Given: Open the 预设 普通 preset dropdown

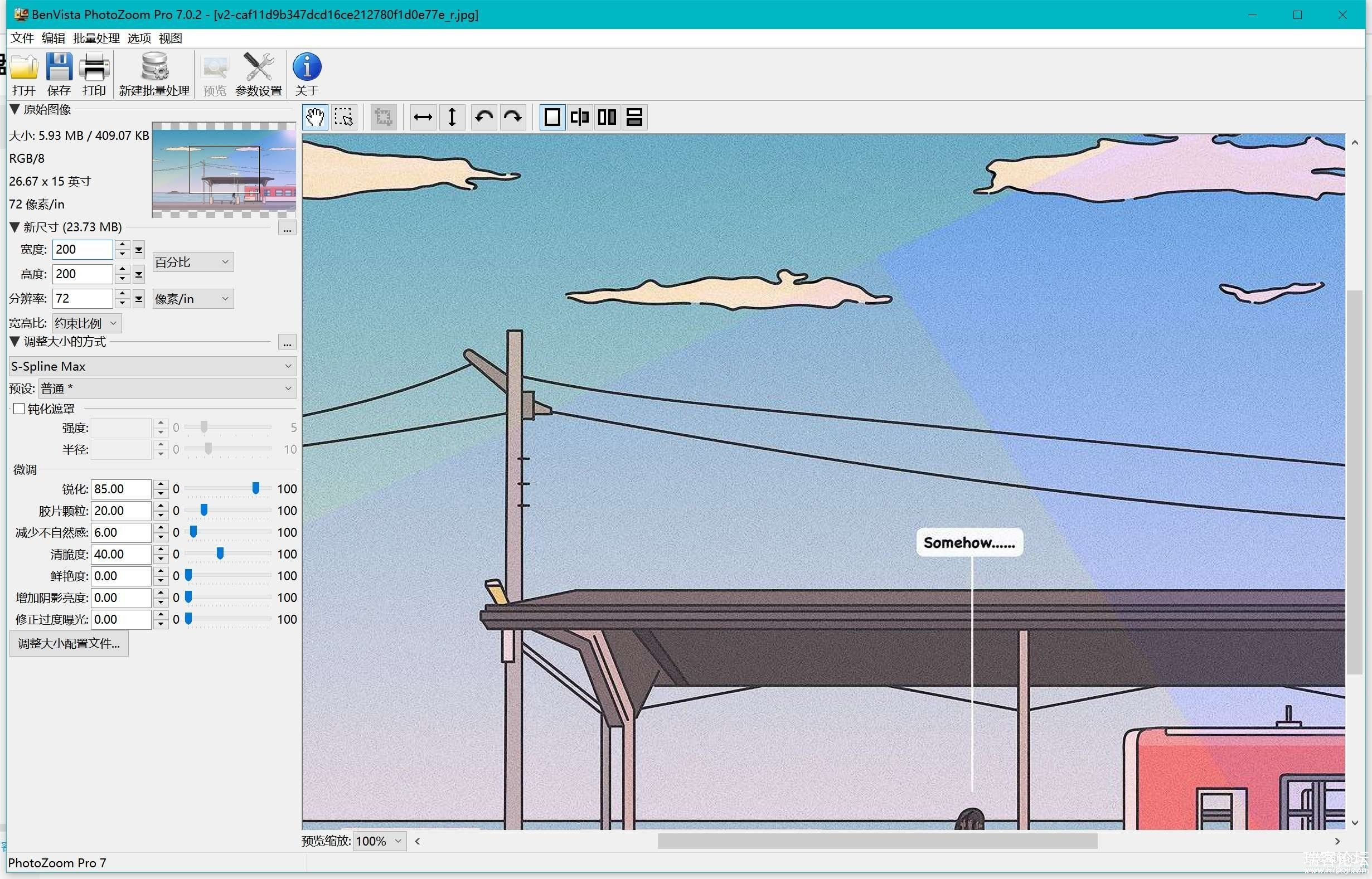Looking at the screenshot, I should point(167,388).
